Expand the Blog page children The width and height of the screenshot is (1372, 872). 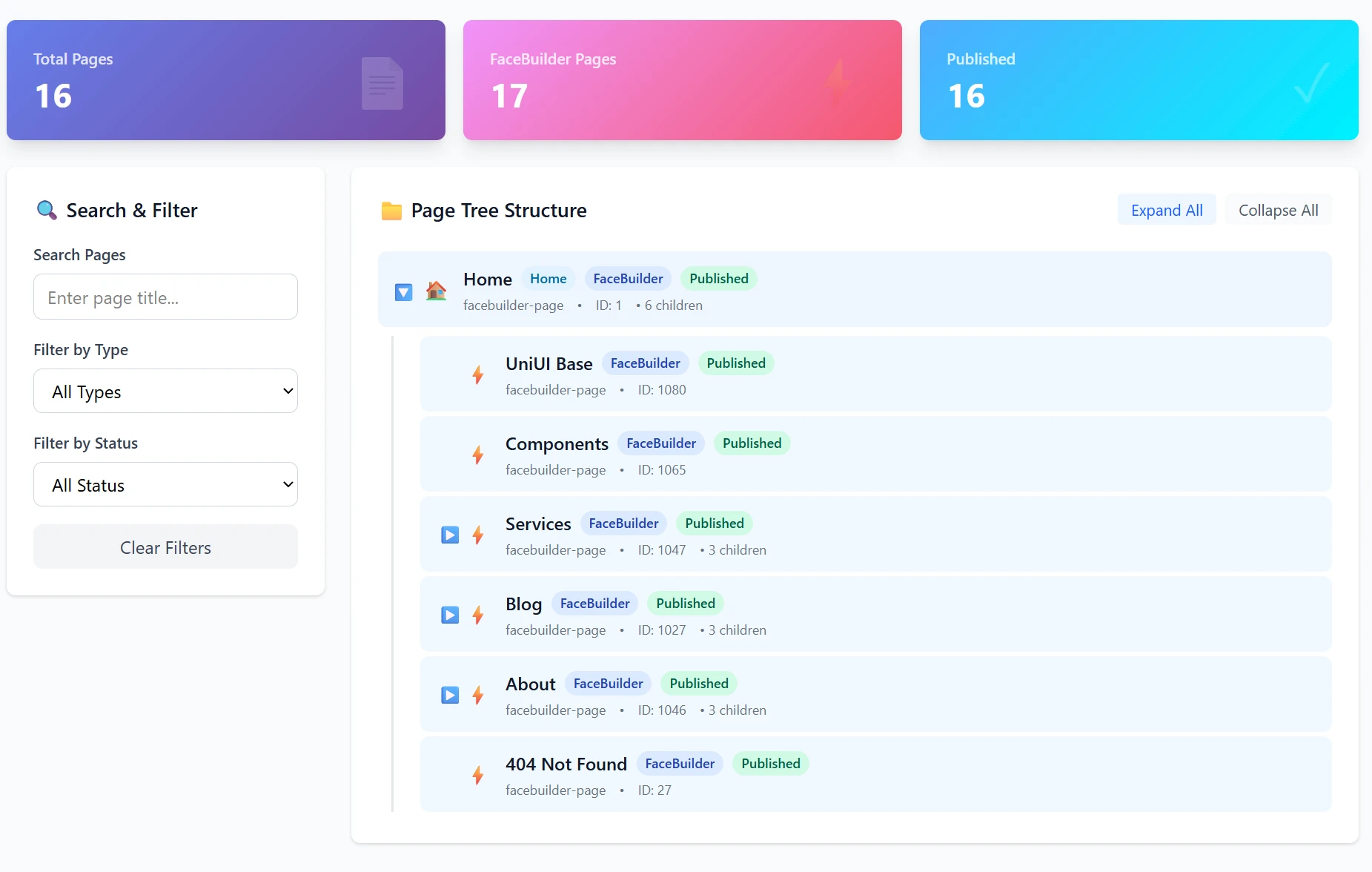450,615
